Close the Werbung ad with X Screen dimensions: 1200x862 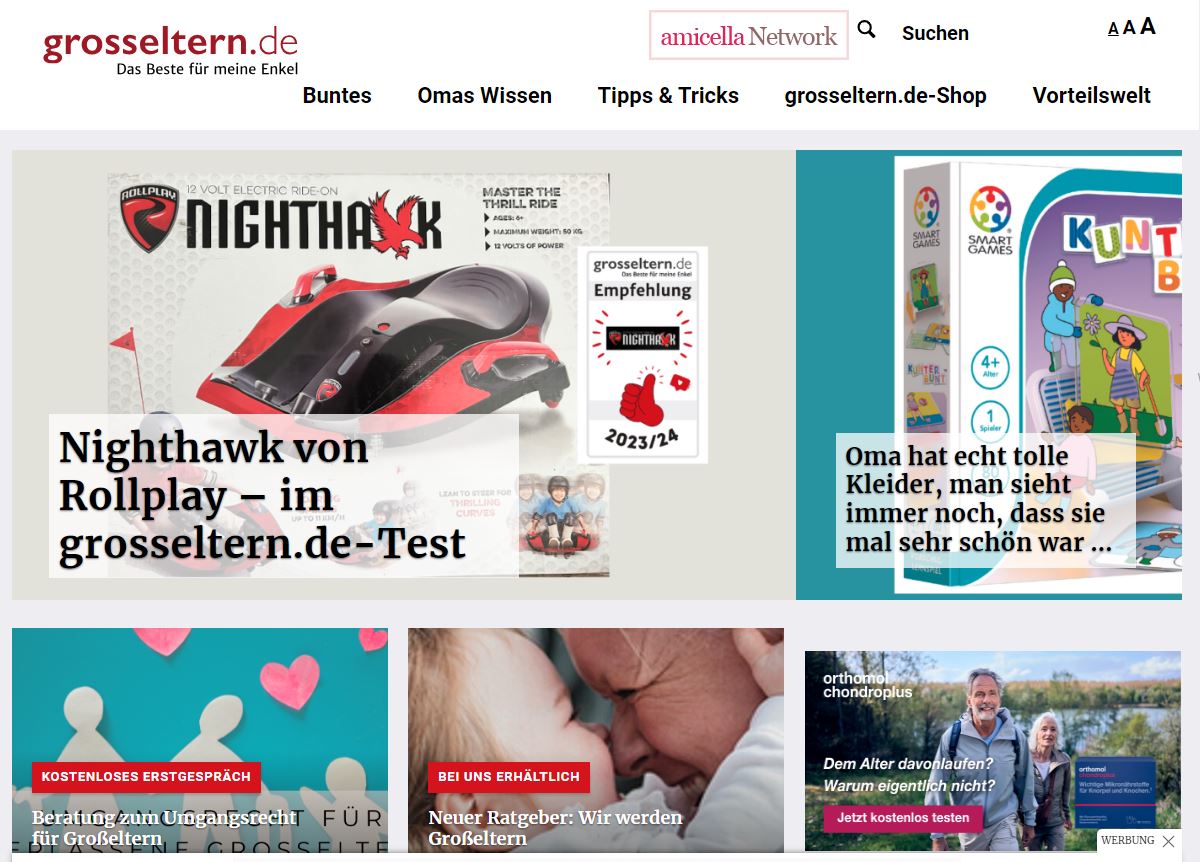point(1168,841)
